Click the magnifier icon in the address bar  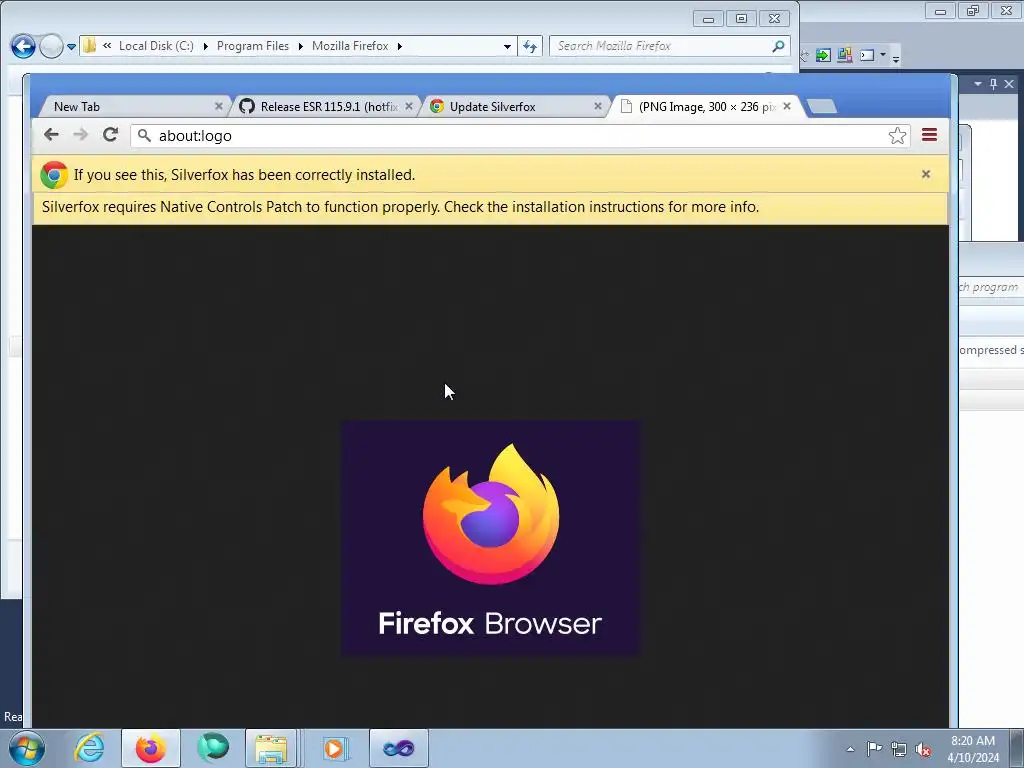[144, 135]
